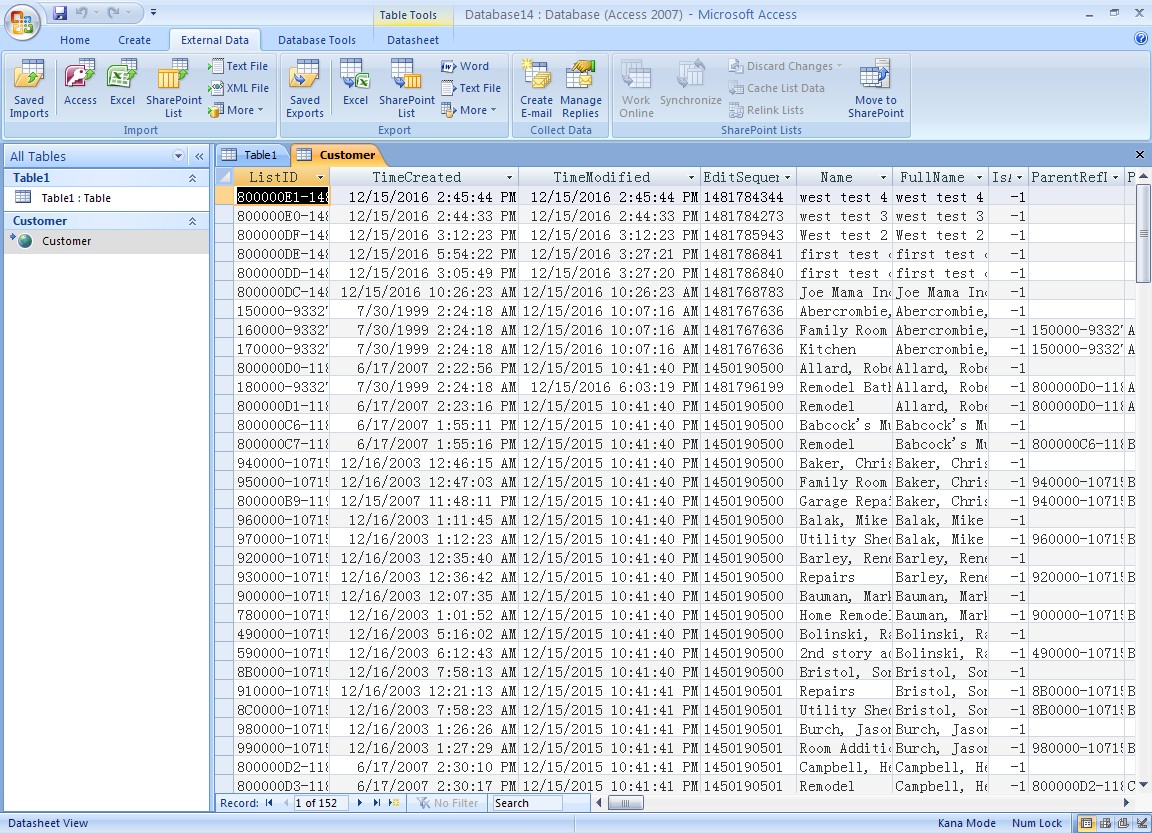Open ListID column filter dropdown
The width and height of the screenshot is (1152, 833).
[320, 177]
